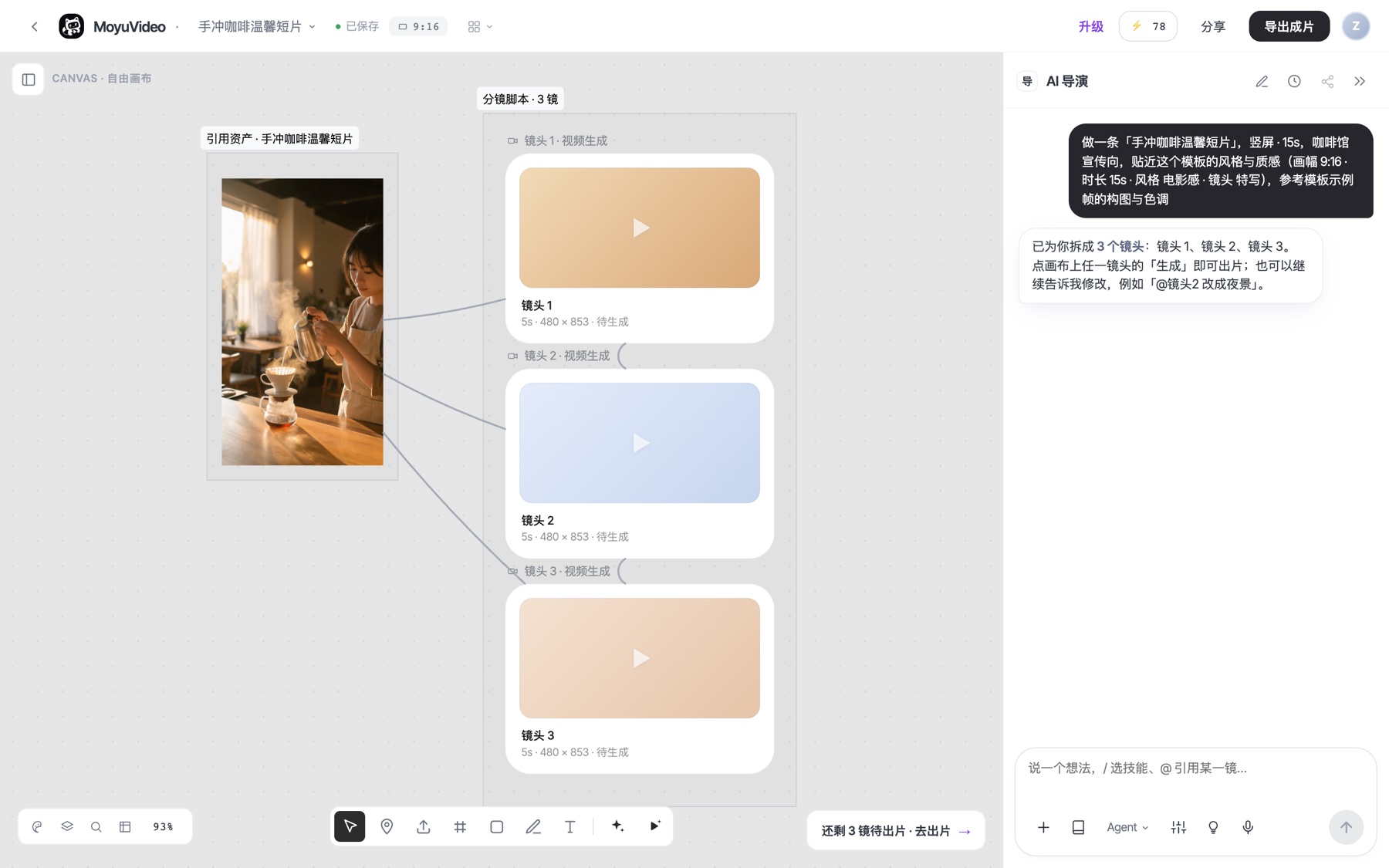Click the 镜头 2 card title

pyautogui.click(x=538, y=520)
